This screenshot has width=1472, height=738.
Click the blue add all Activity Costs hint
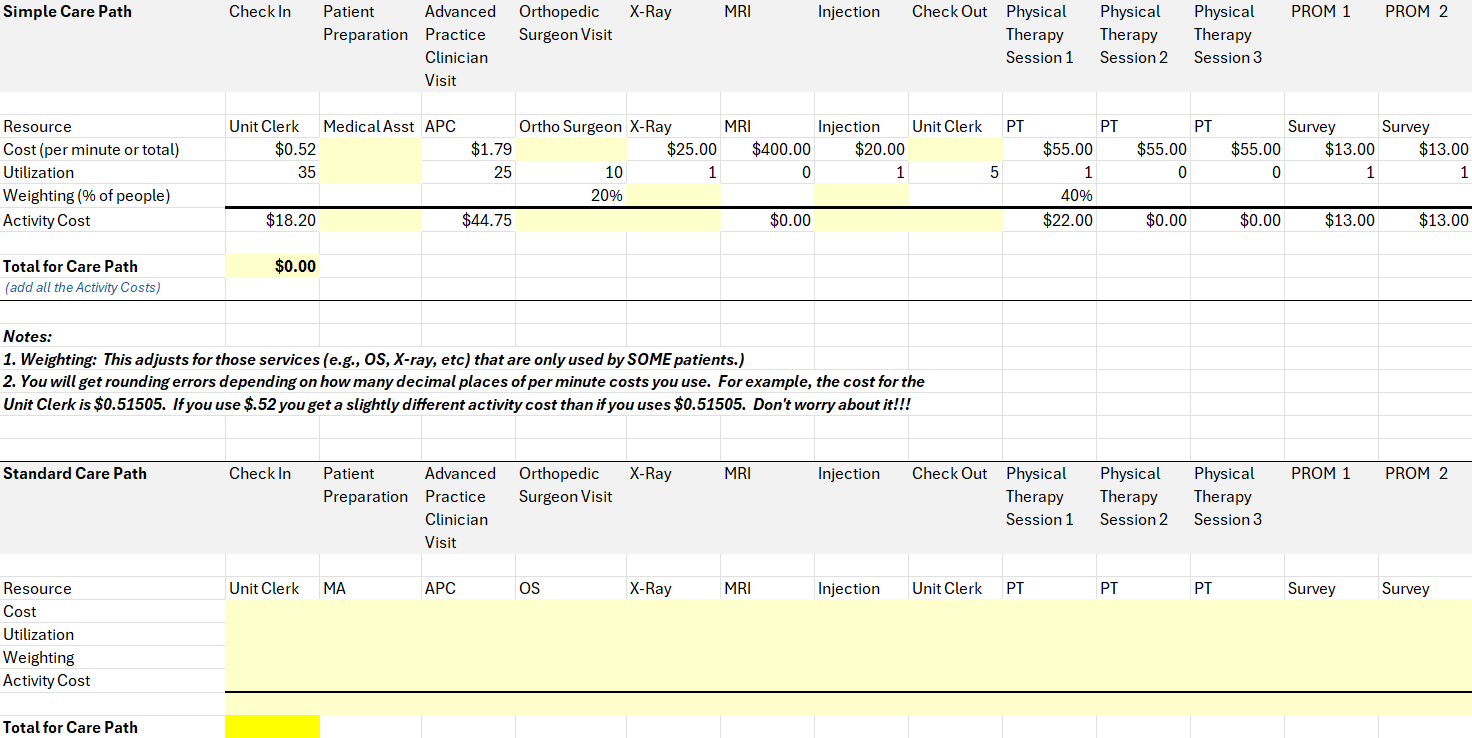pos(83,288)
